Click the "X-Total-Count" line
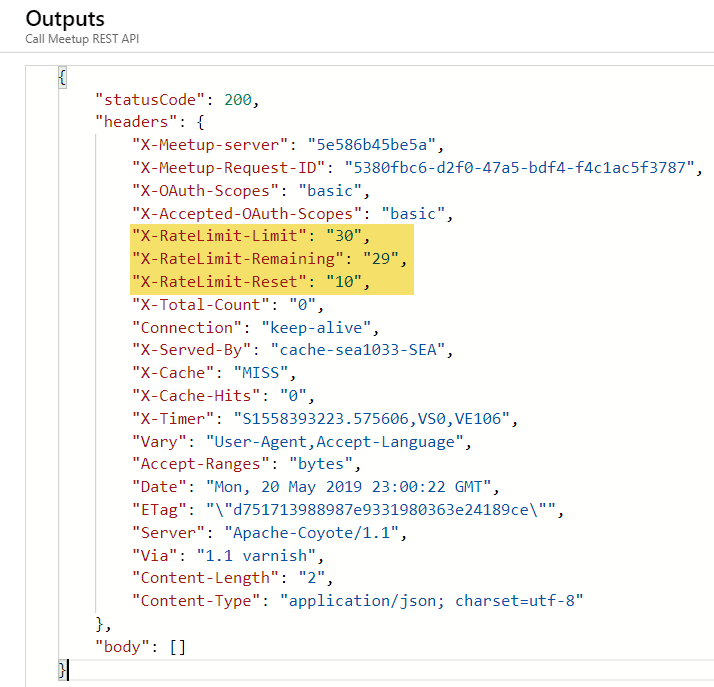 coord(228,305)
